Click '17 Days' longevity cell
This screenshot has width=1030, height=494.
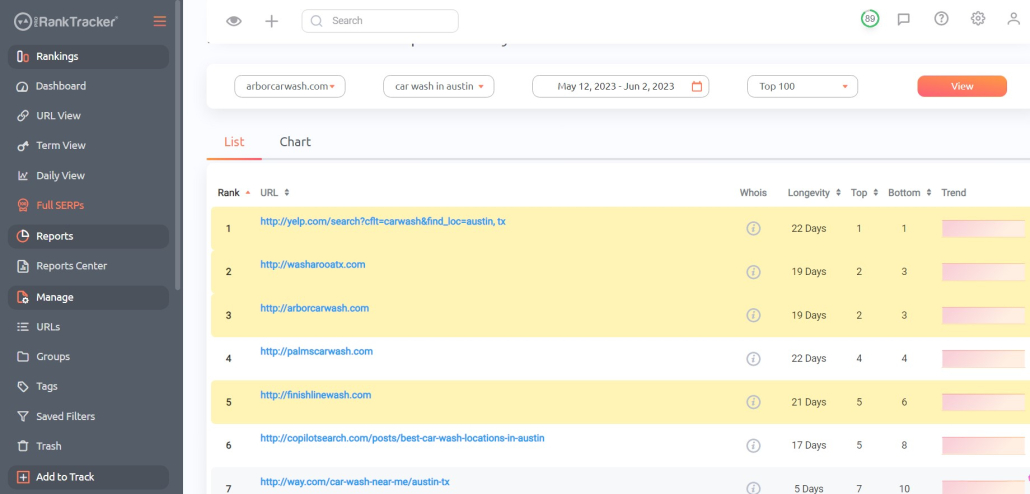point(809,445)
